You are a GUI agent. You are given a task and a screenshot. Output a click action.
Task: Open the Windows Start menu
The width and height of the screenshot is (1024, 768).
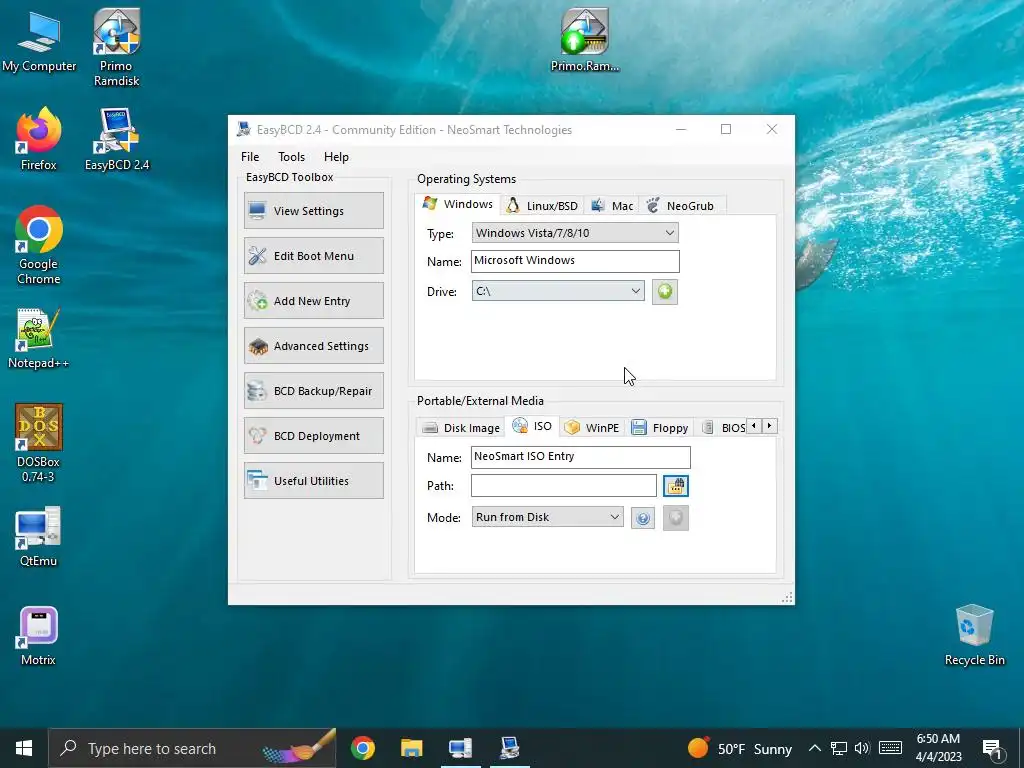point(24,748)
